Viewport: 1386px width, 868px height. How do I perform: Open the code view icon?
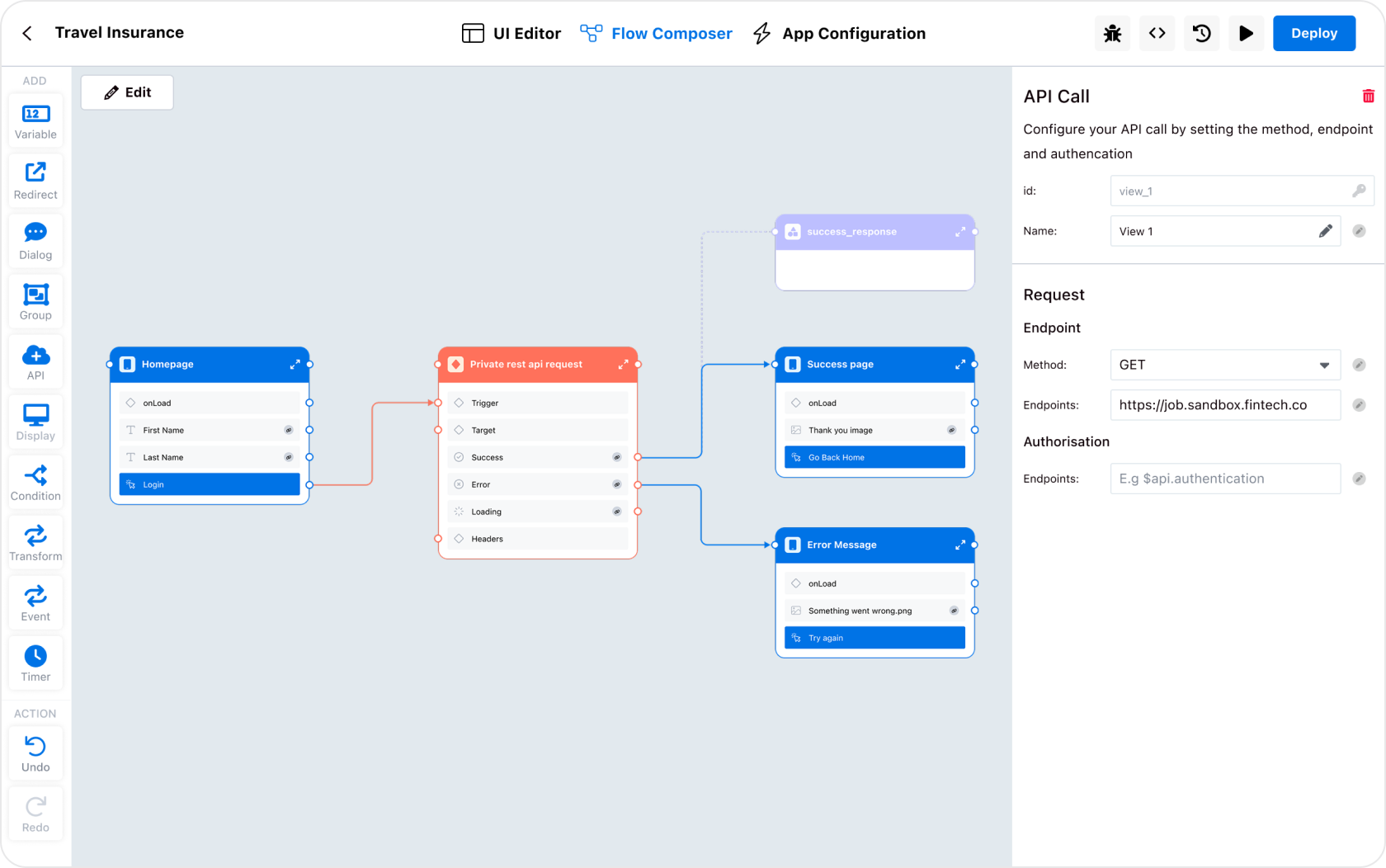click(1157, 33)
